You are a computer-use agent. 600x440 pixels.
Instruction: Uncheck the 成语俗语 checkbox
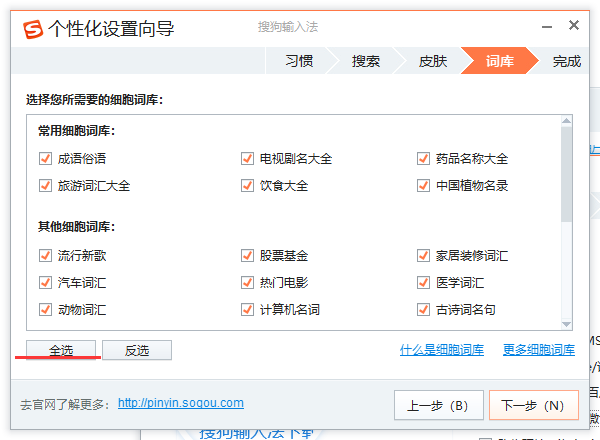45,158
